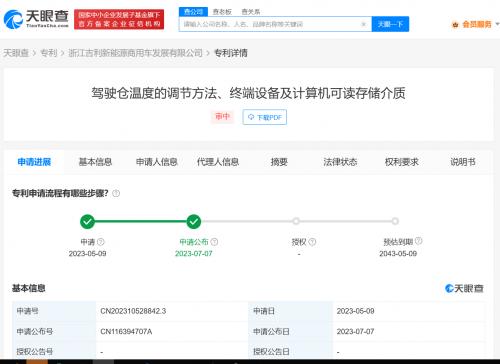
Task: Switch to the 查关系 search tab
Action: (x=251, y=12)
